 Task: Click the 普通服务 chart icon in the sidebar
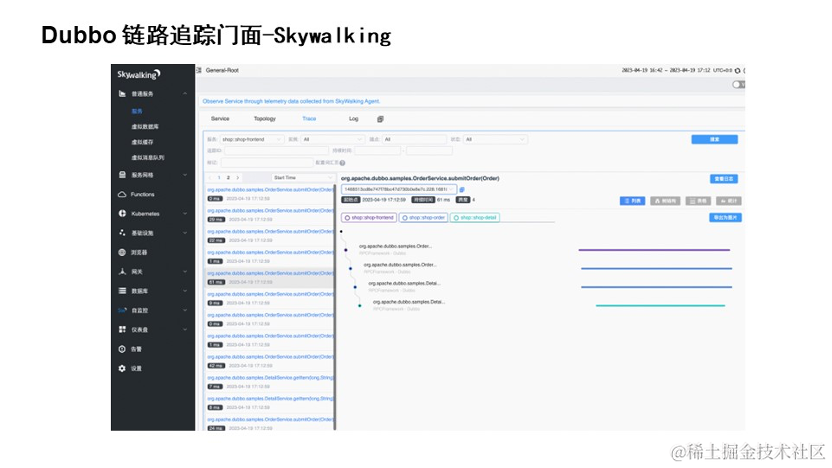[x=122, y=94]
